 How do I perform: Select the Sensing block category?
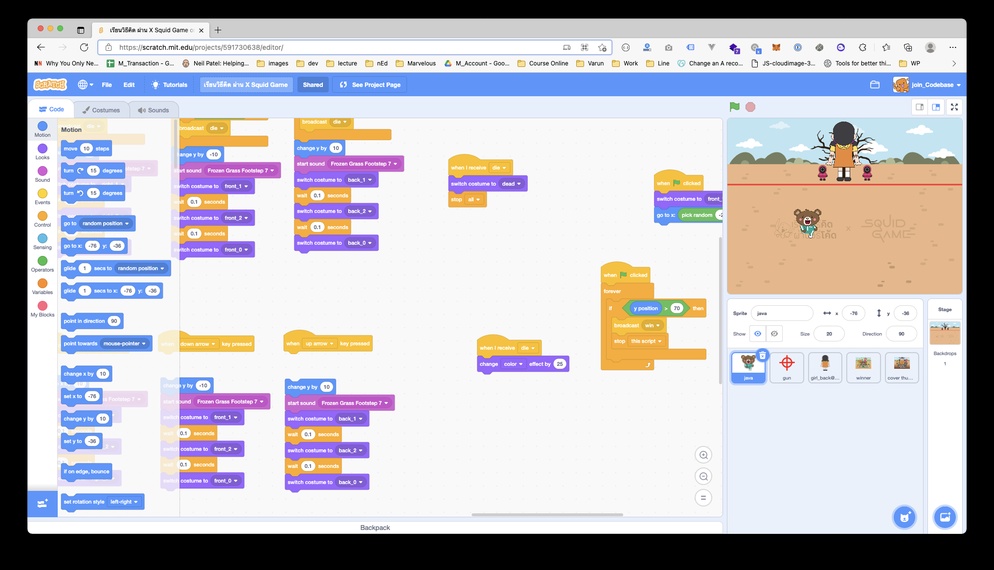pyautogui.click(x=42, y=242)
